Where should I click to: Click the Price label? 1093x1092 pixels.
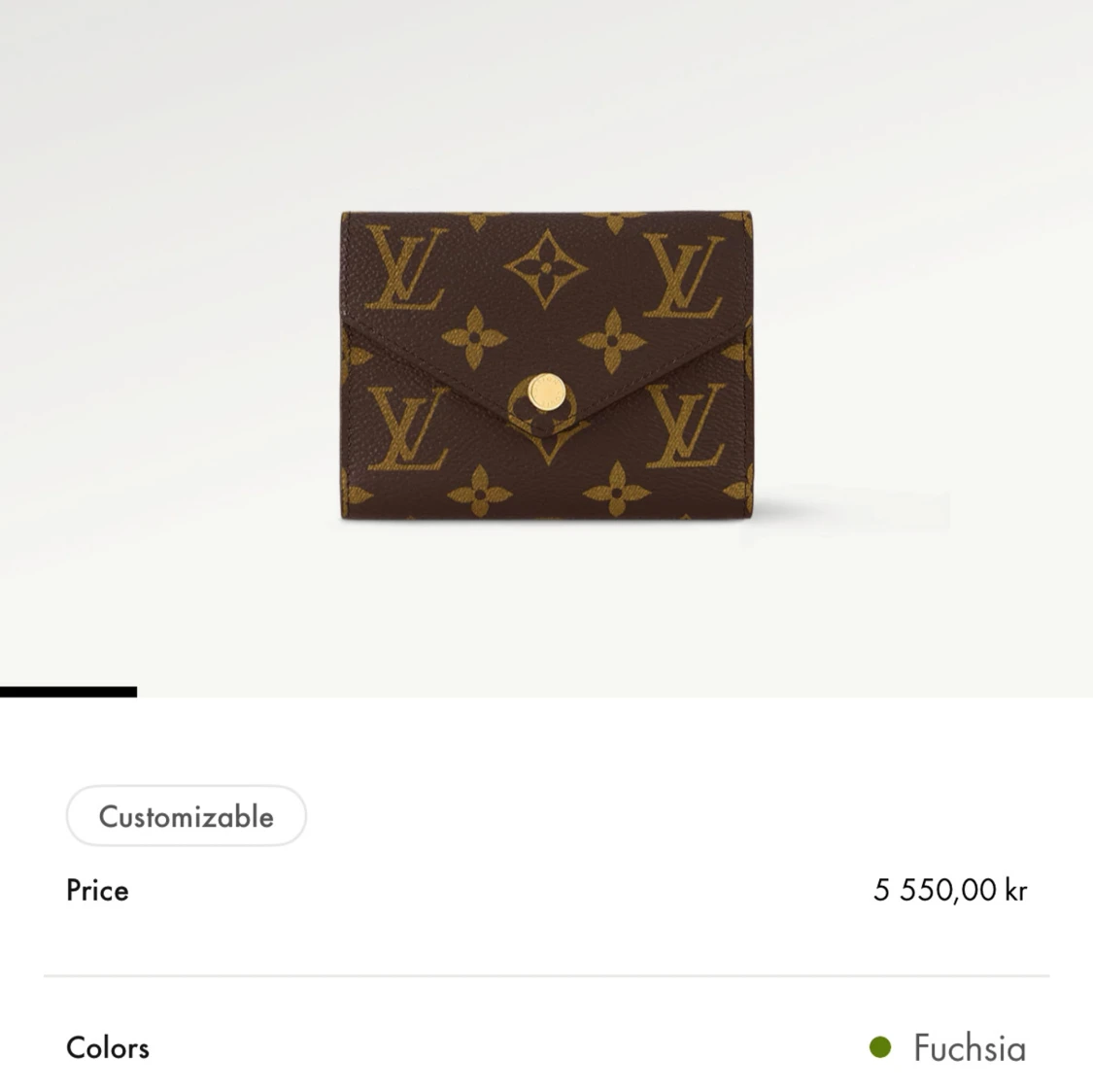[x=97, y=891]
